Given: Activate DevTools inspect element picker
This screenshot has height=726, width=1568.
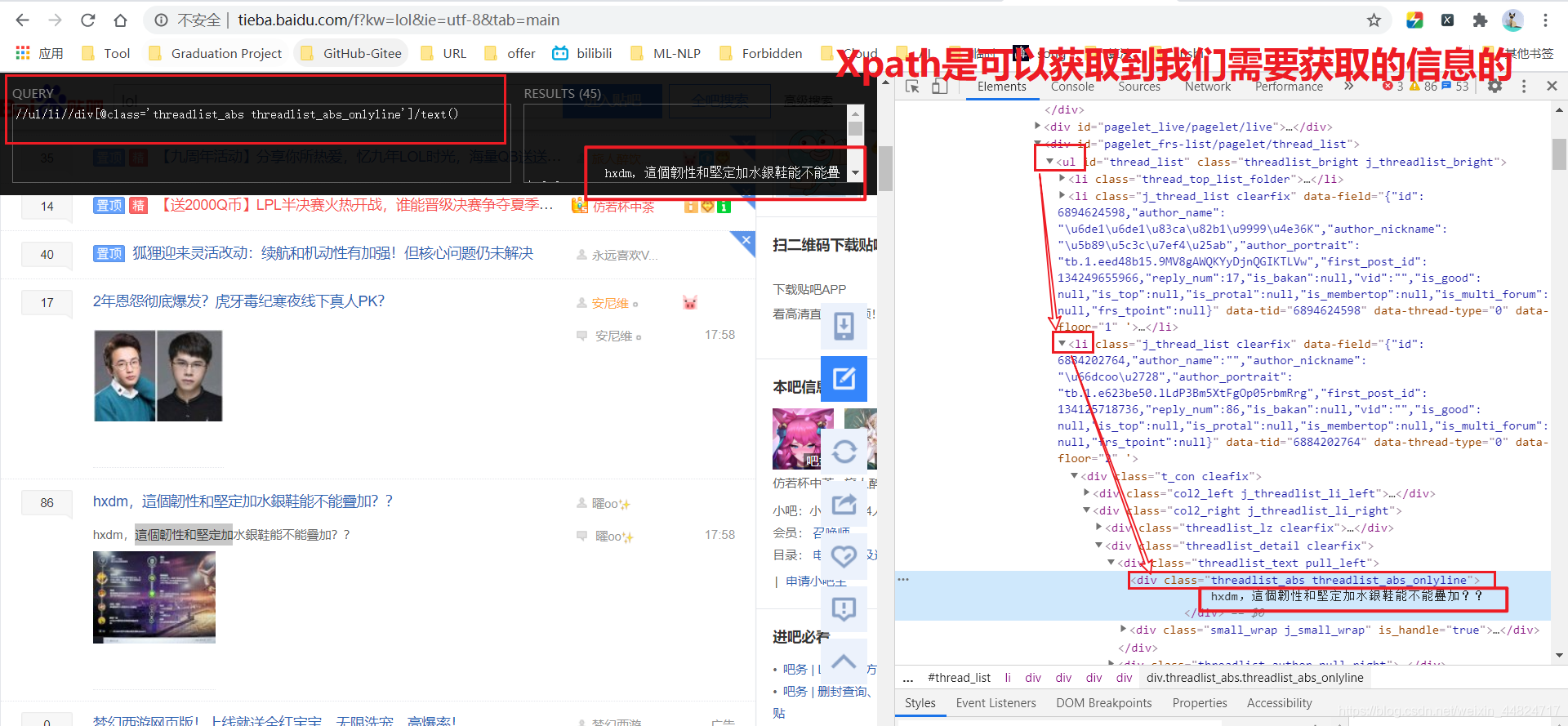Looking at the screenshot, I should click(913, 87).
